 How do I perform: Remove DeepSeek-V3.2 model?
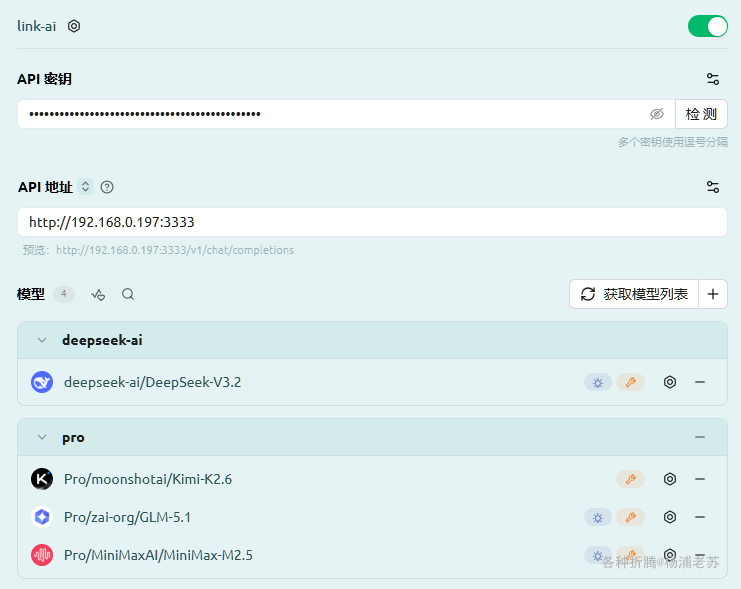(x=700, y=382)
